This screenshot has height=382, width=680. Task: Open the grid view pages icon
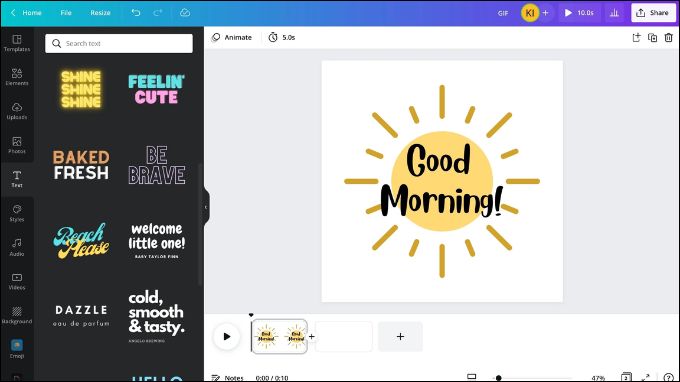pos(626,377)
